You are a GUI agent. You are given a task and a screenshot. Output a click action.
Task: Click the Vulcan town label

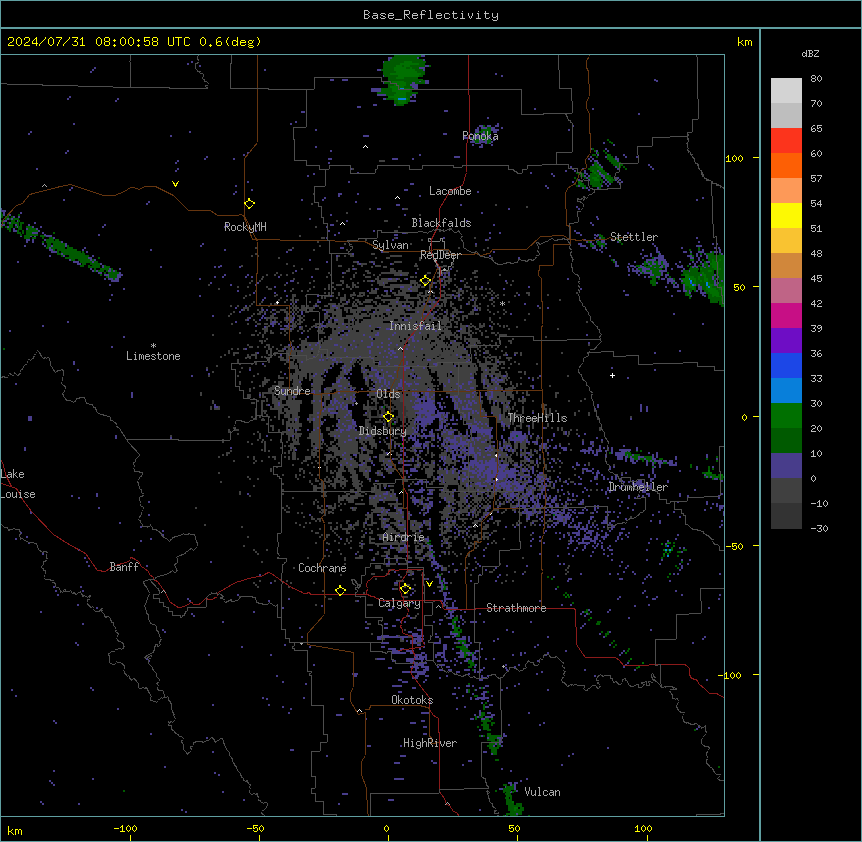pos(543,792)
